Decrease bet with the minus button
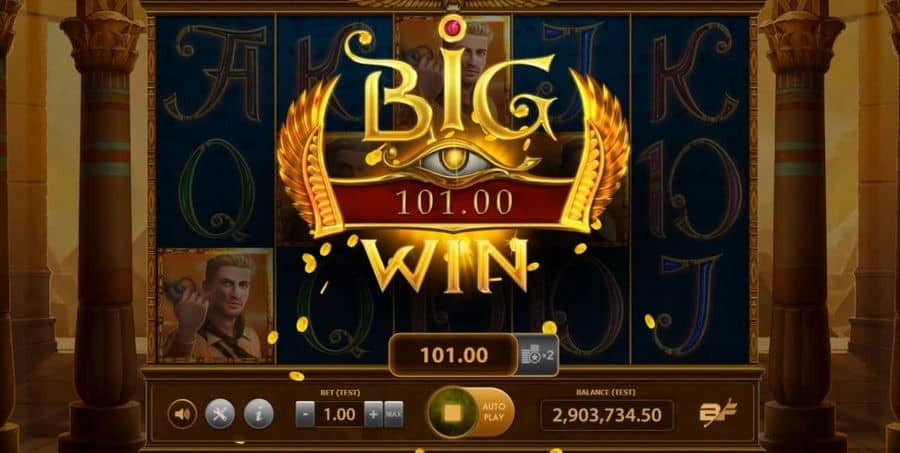 pyautogui.click(x=305, y=415)
